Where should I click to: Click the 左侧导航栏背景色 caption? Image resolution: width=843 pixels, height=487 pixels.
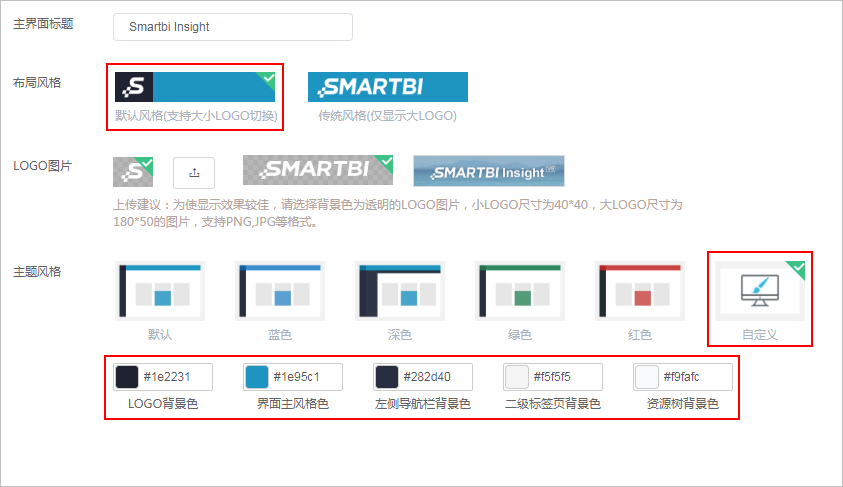pyautogui.click(x=423, y=404)
